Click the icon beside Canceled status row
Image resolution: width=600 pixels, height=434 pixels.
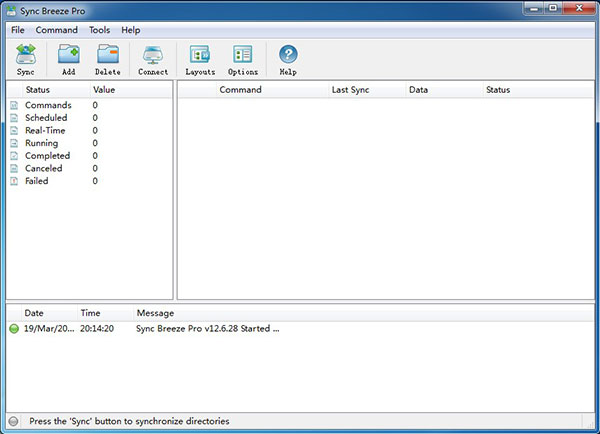pos(14,168)
